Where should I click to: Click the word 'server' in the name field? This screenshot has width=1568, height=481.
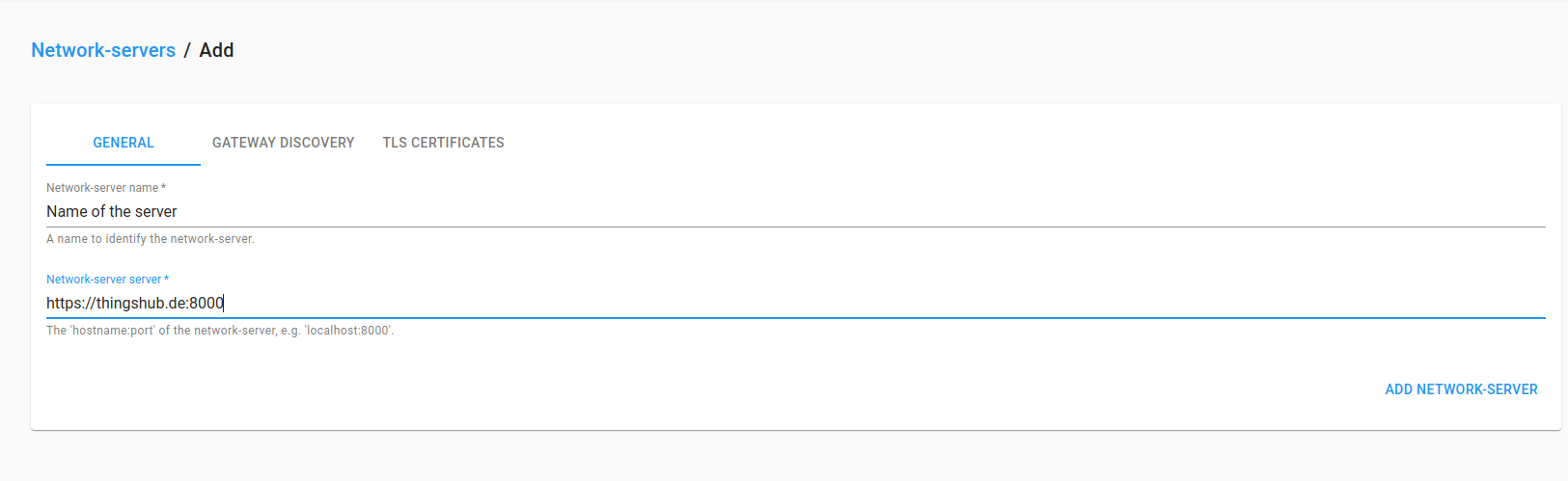(x=156, y=211)
